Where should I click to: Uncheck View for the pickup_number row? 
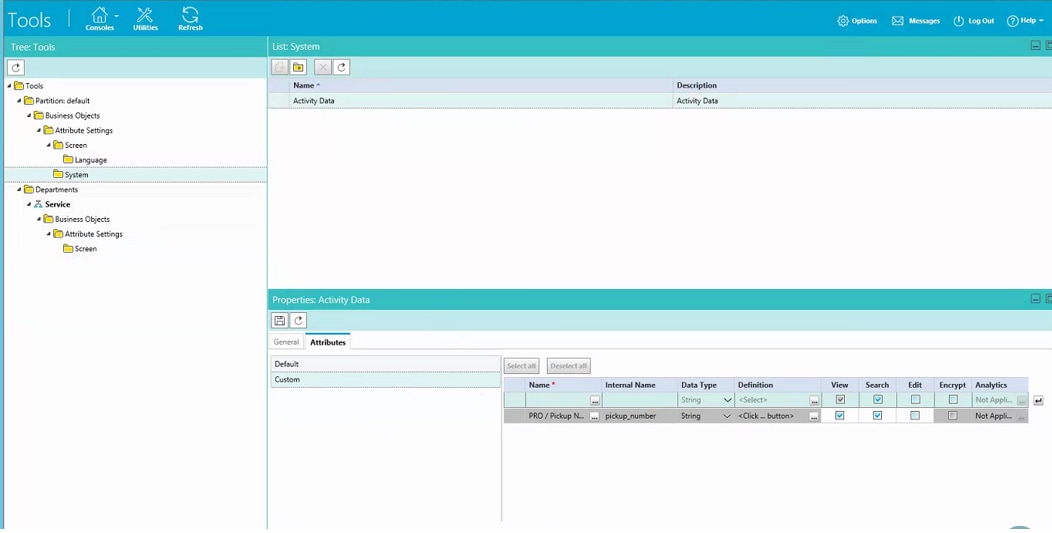(839, 416)
